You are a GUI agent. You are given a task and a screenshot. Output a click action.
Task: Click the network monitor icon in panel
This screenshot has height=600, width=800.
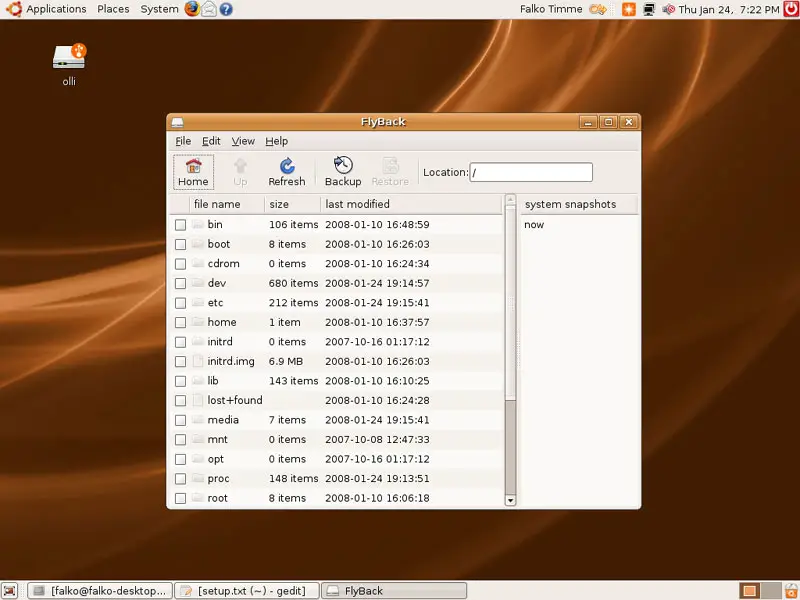point(648,9)
